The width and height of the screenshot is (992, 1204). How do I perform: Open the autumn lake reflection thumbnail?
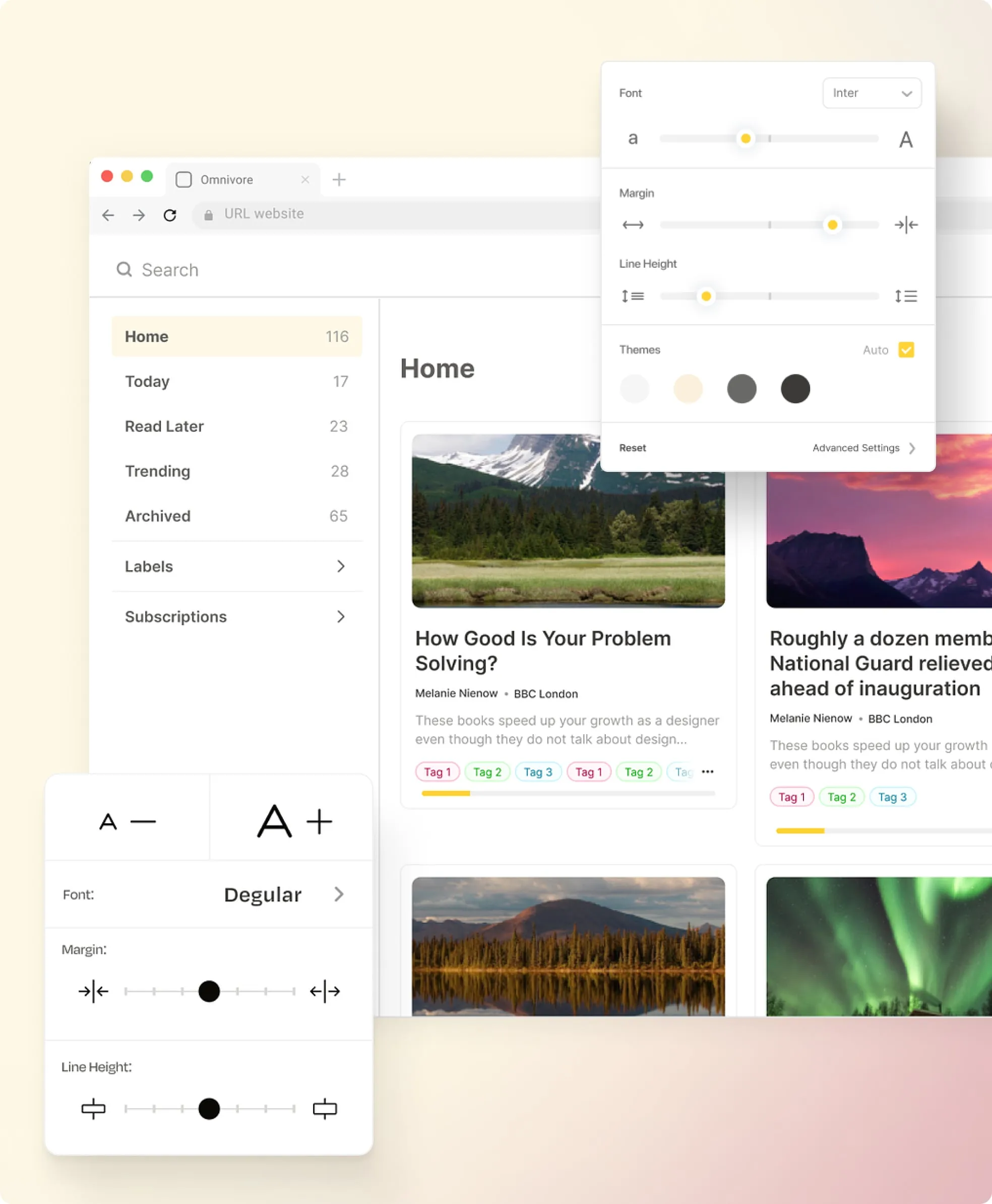pyautogui.click(x=568, y=946)
